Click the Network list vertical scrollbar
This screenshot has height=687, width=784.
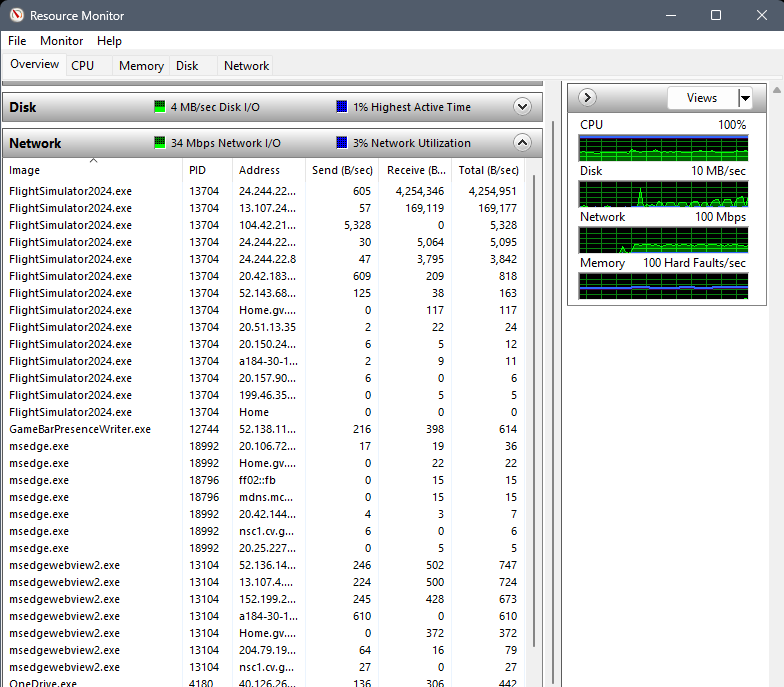[533, 400]
